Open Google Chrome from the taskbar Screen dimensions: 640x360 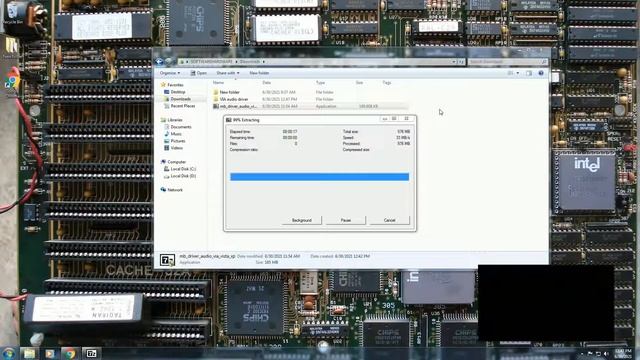click(x=70, y=353)
